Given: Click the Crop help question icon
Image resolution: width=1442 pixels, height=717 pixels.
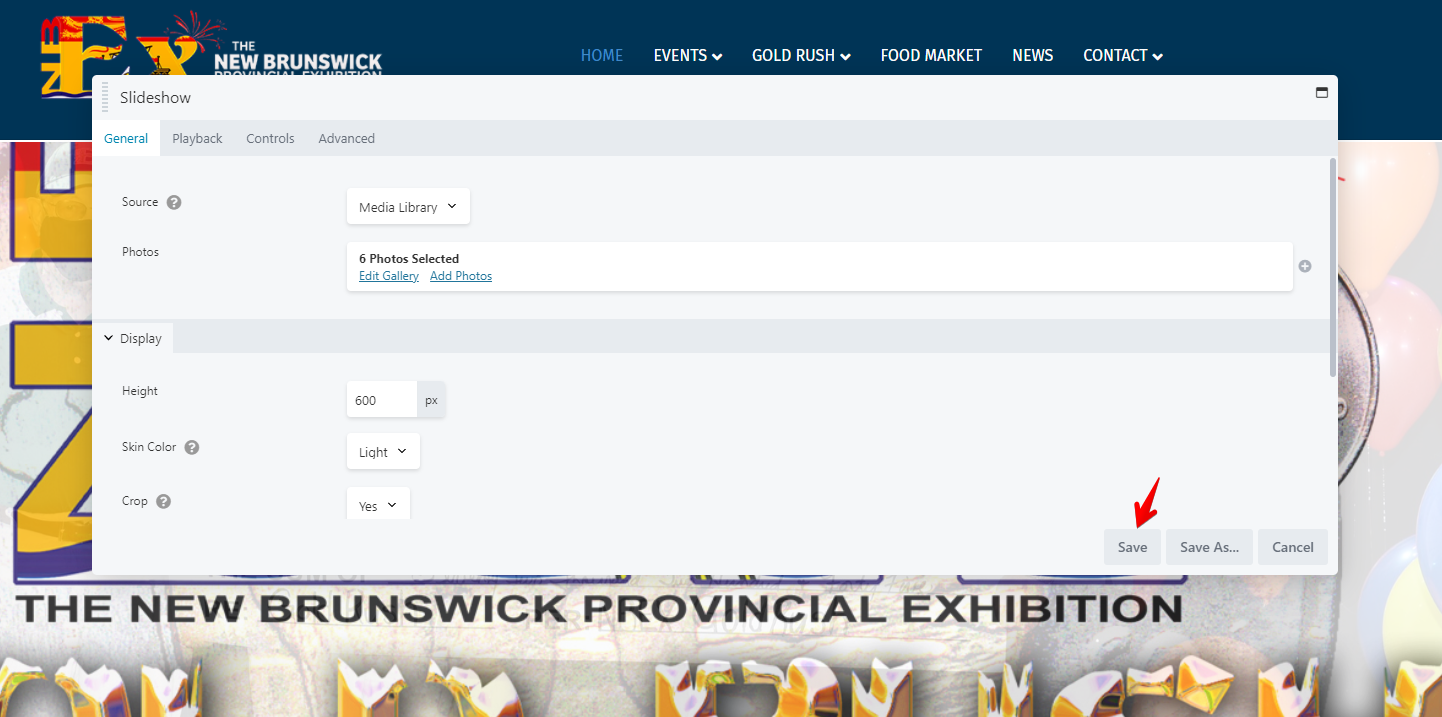Looking at the screenshot, I should [164, 501].
